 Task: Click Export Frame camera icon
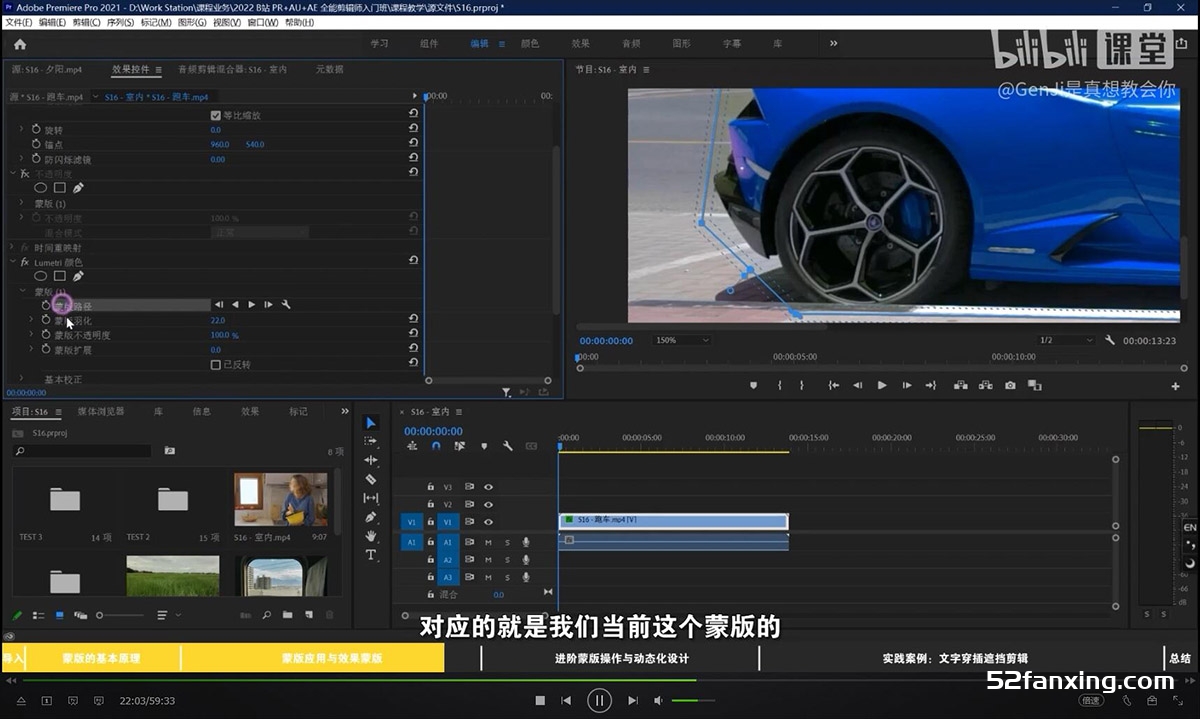point(1010,385)
